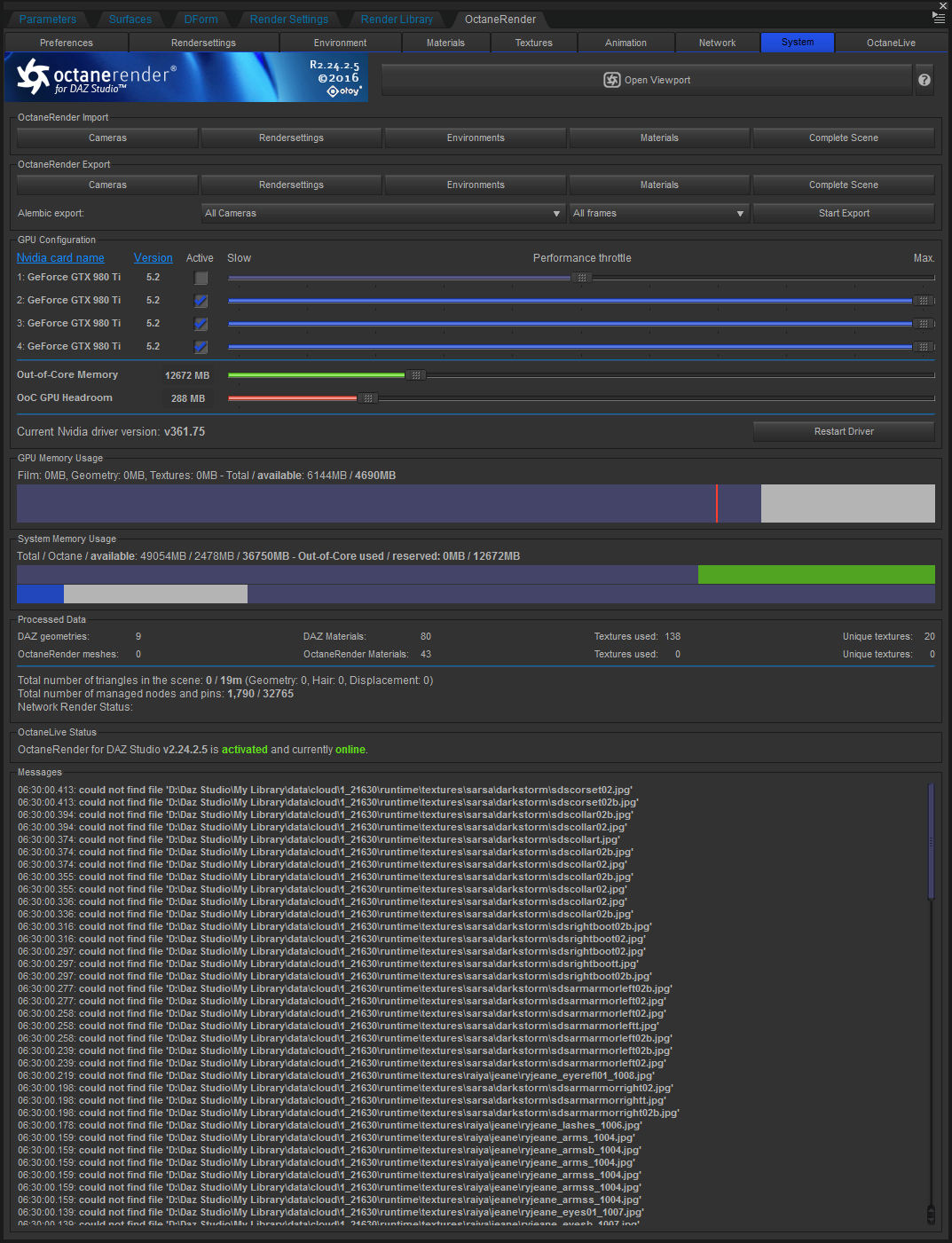The width and height of the screenshot is (952, 1243).
Task: Open the top-row Materials tab
Action: (445, 43)
